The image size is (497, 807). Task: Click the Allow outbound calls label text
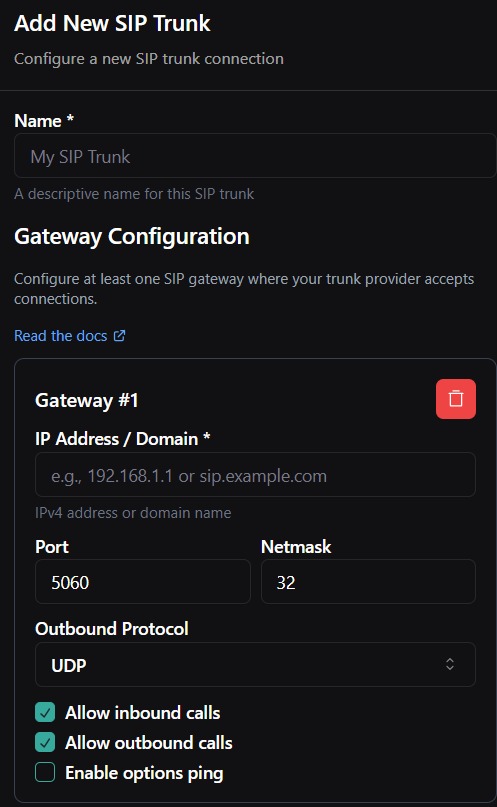point(149,743)
